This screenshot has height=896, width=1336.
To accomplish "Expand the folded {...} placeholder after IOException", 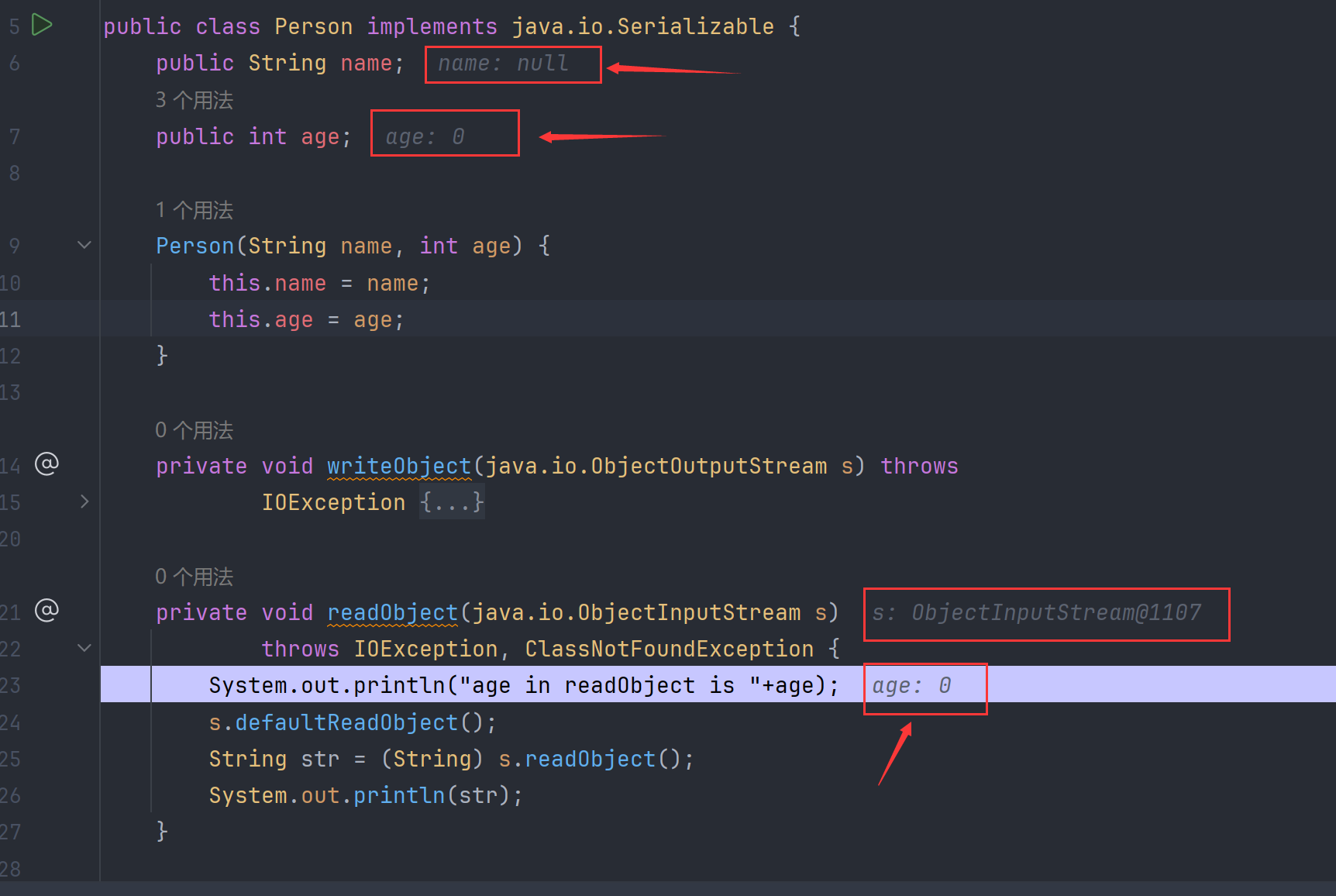I will coord(452,502).
